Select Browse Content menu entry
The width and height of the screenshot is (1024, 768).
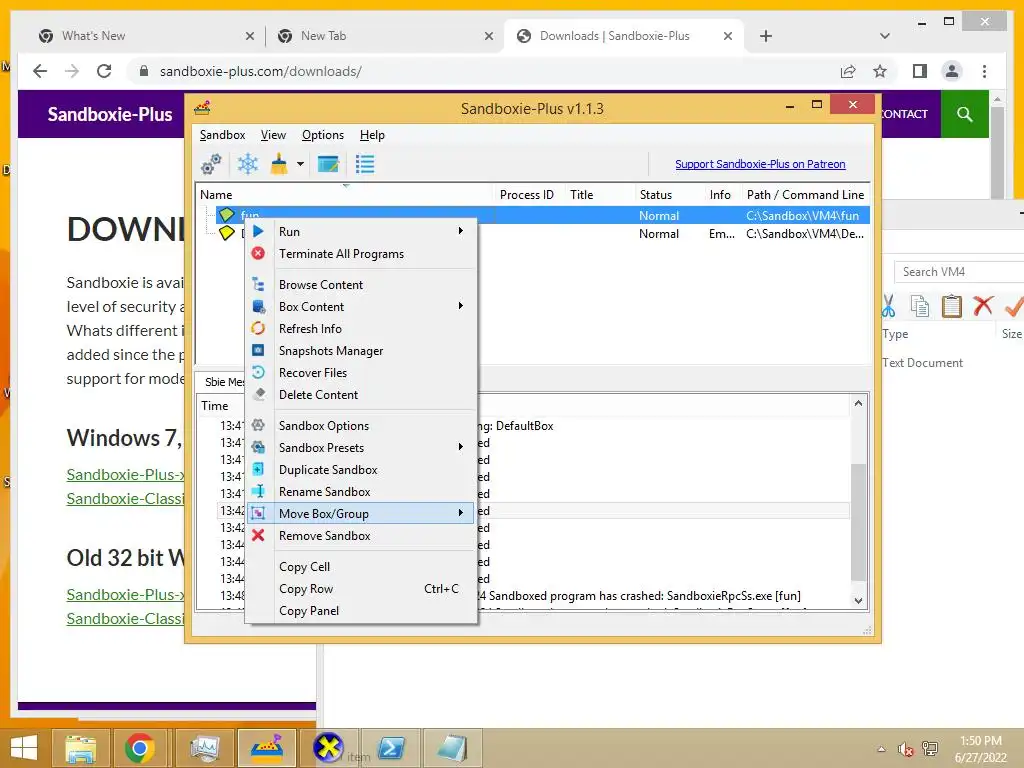click(x=321, y=285)
